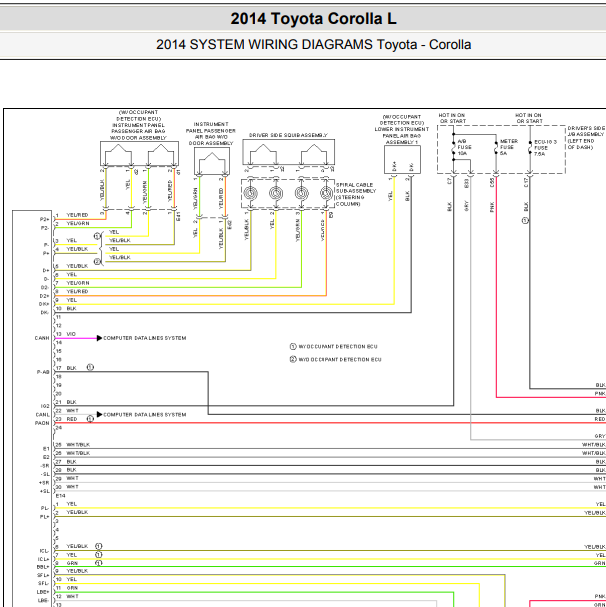
Task: Click the "BBL+" terminal label
Action: point(43,568)
